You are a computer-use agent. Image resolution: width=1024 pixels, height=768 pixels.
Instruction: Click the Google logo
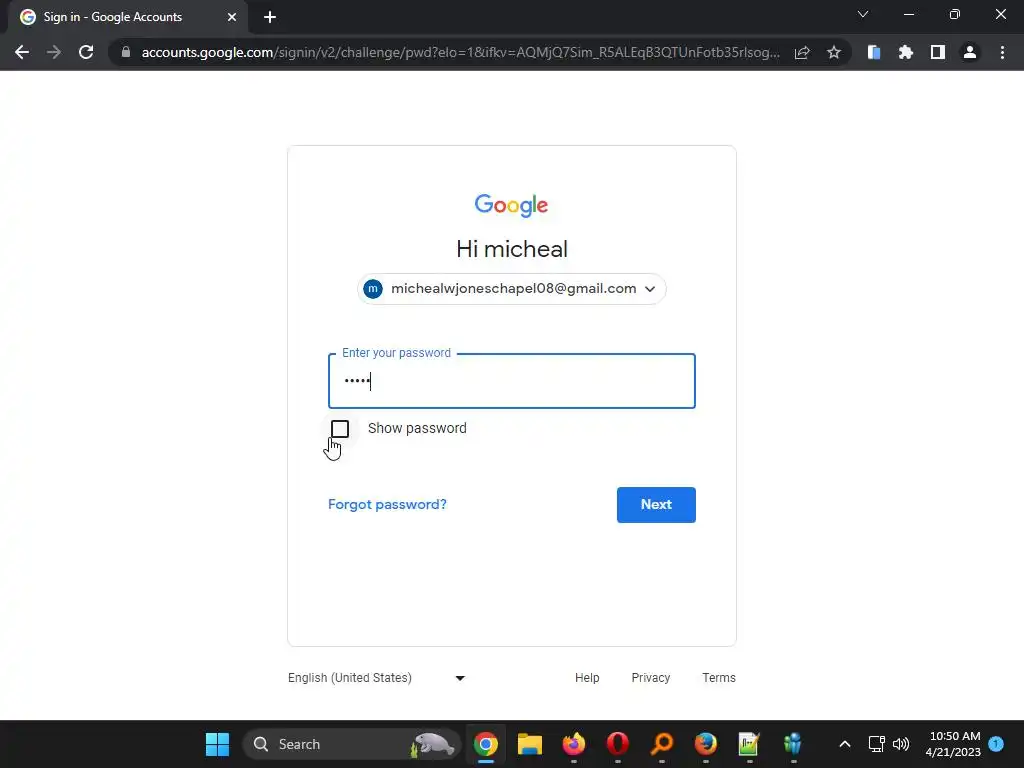tap(511, 204)
